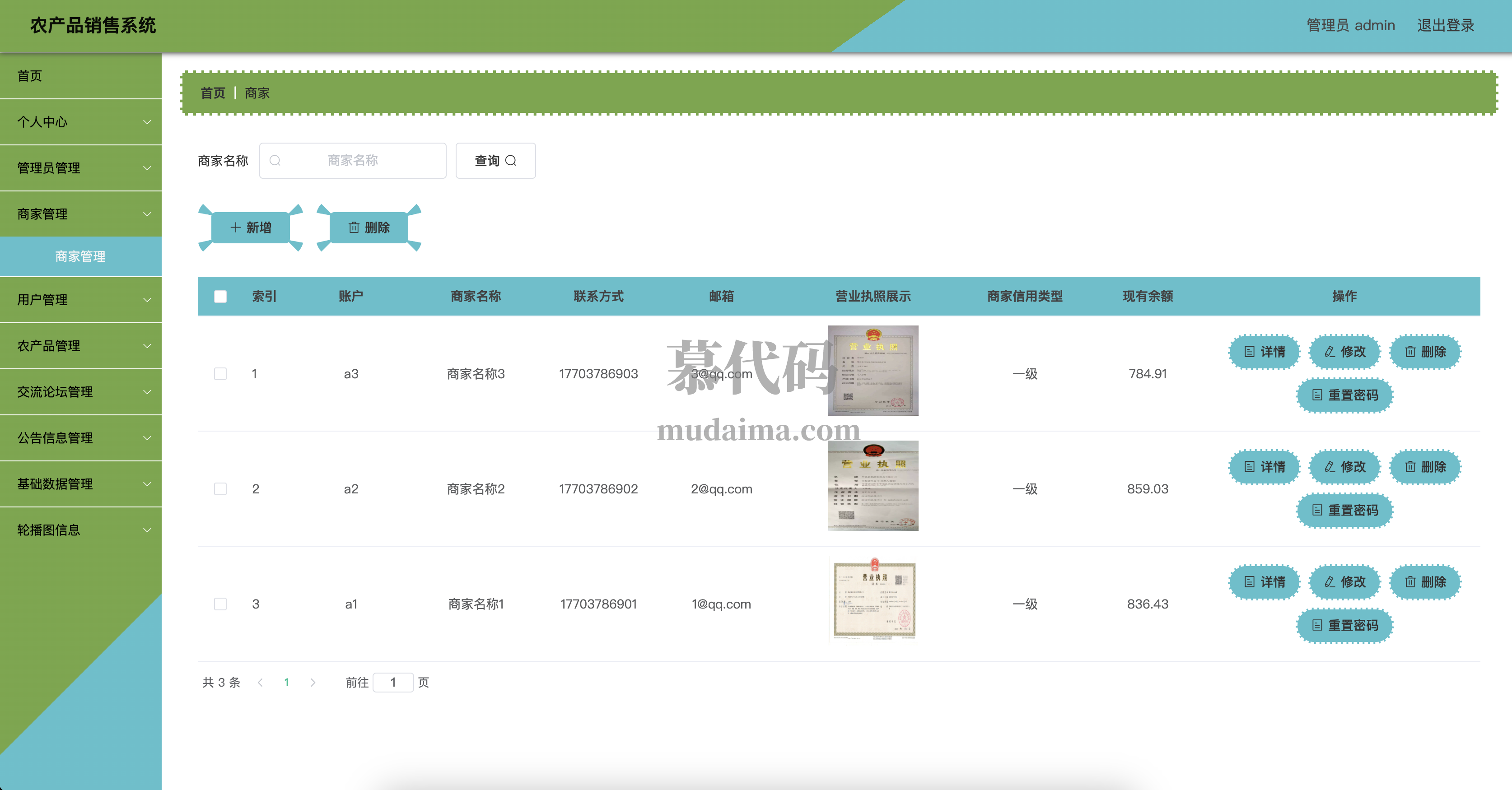The height and width of the screenshot is (790, 1512).
Task: Go to next page arrow in pagination
Action: coord(313,682)
